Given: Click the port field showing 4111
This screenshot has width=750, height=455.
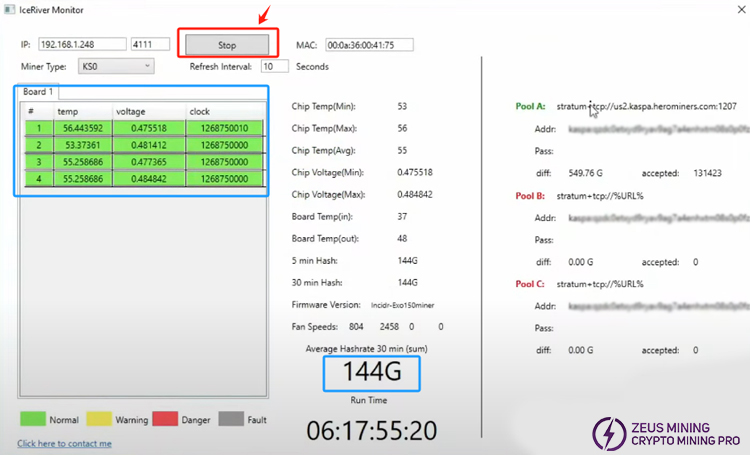Looking at the screenshot, I should (x=150, y=45).
